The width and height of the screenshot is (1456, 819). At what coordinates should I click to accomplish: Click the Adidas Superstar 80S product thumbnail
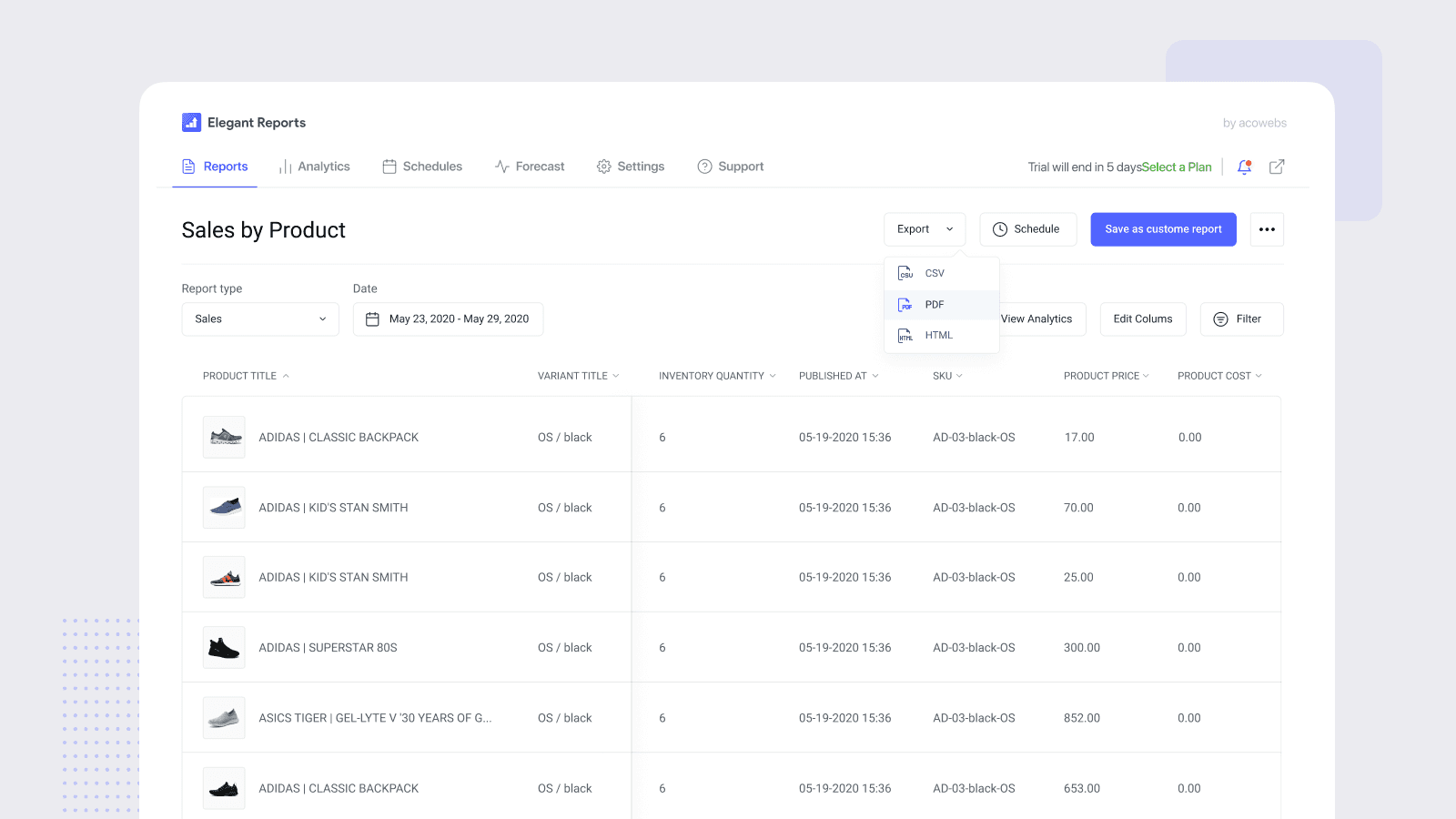click(224, 648)
